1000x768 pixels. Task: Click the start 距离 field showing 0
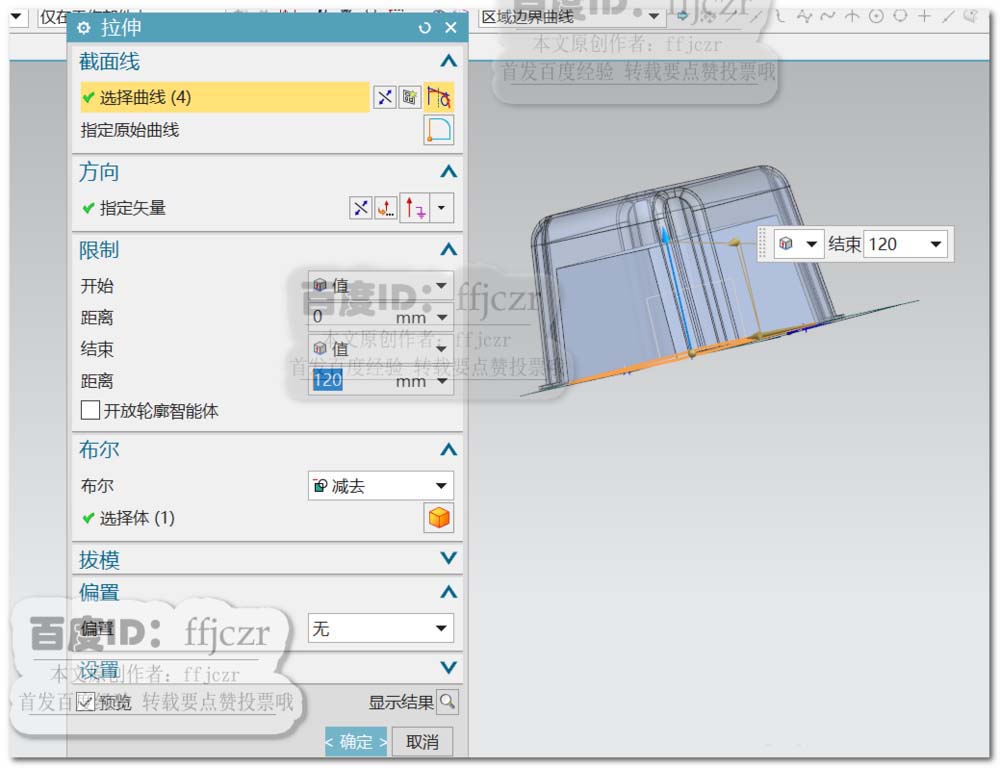[x=349, y=317]
